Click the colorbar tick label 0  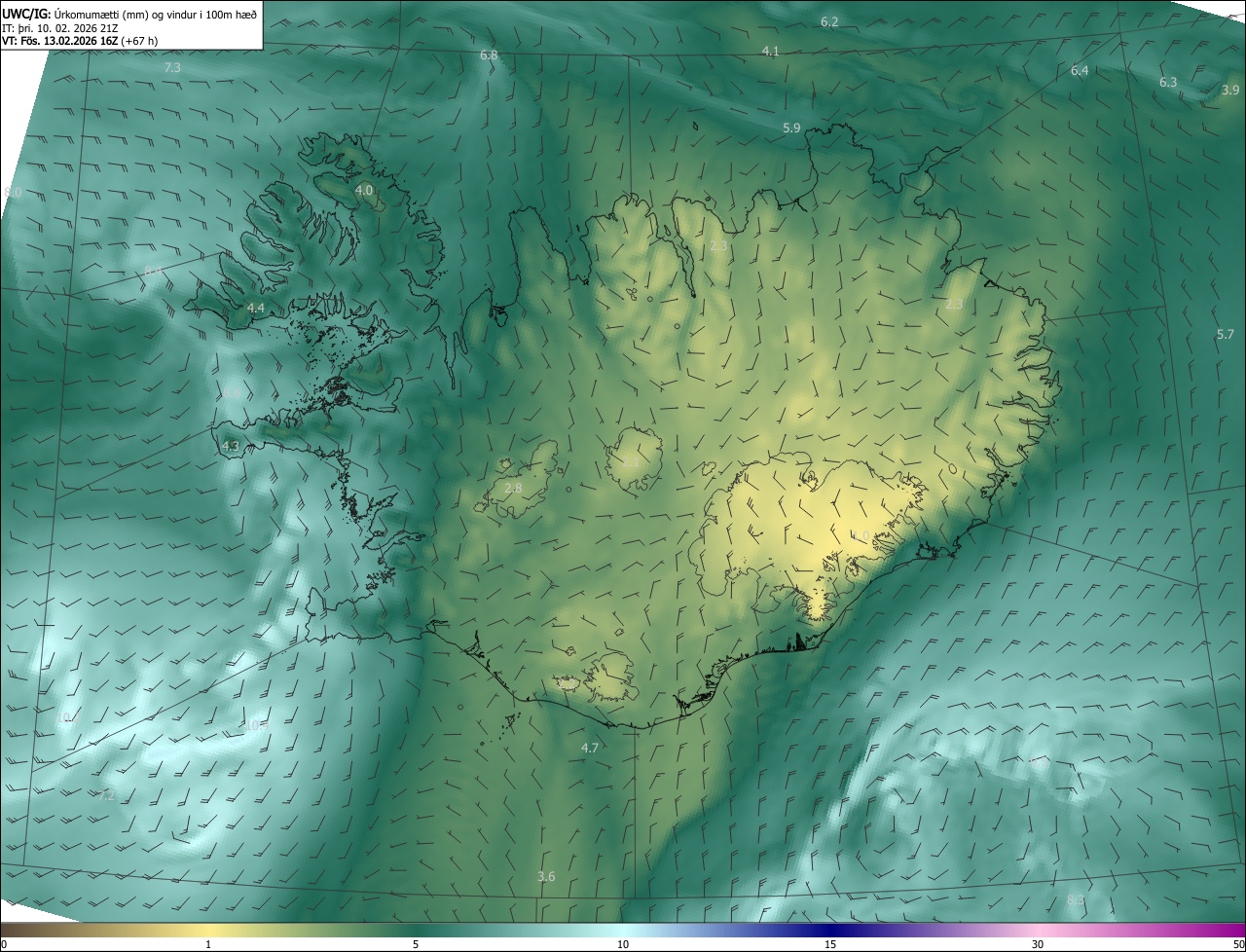pyautogui.click(x=4, y=944)
